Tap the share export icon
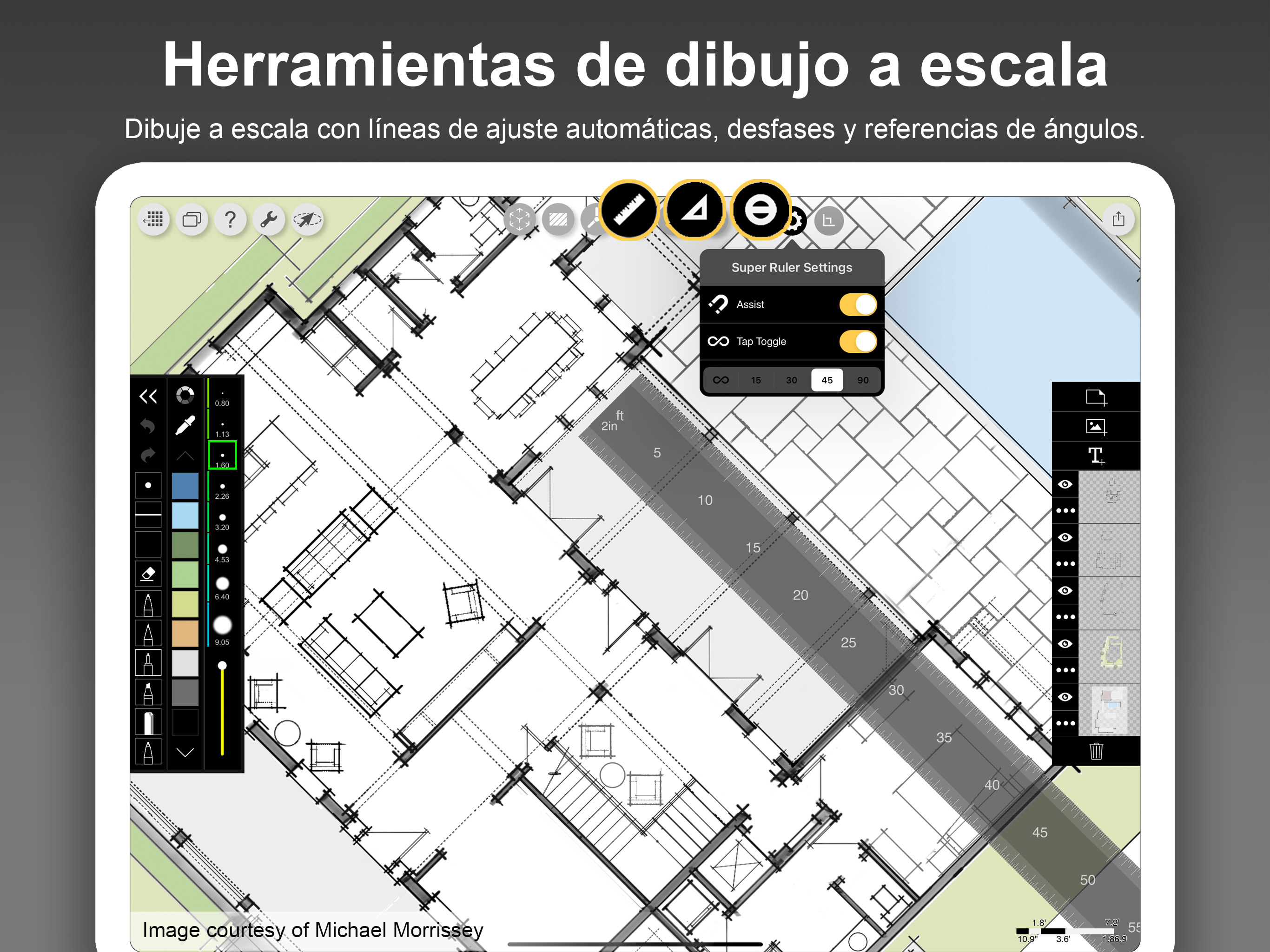1270x952 pixels. pyautogui.click(x=1118, y=219)
